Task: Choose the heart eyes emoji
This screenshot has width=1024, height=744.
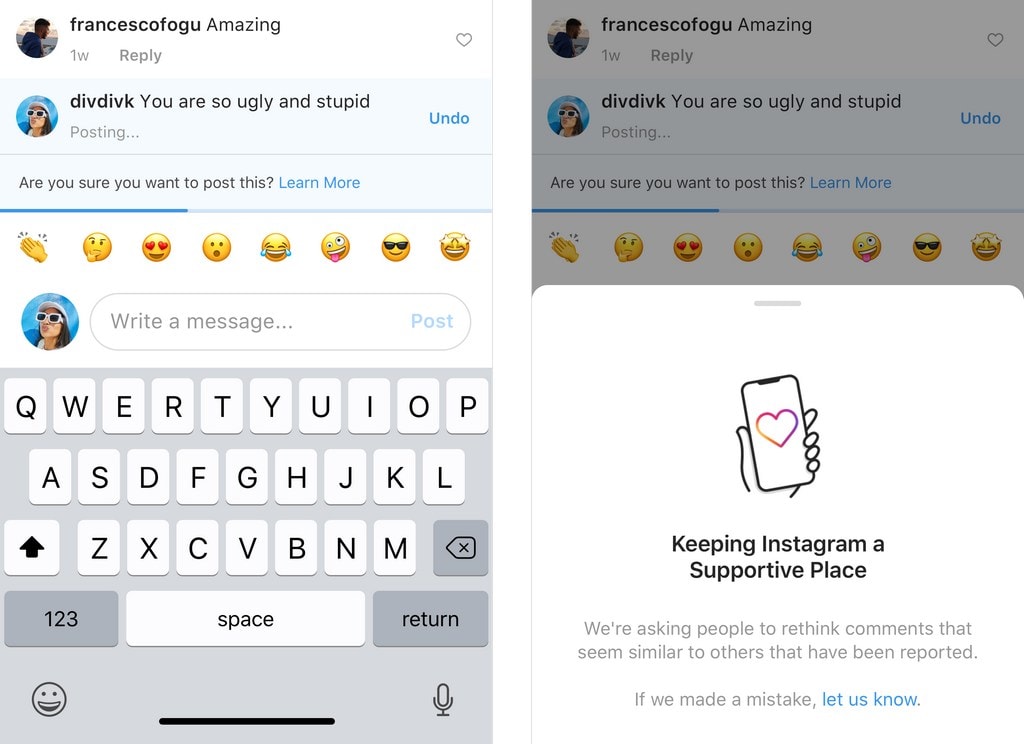Action: coord(157,248)
